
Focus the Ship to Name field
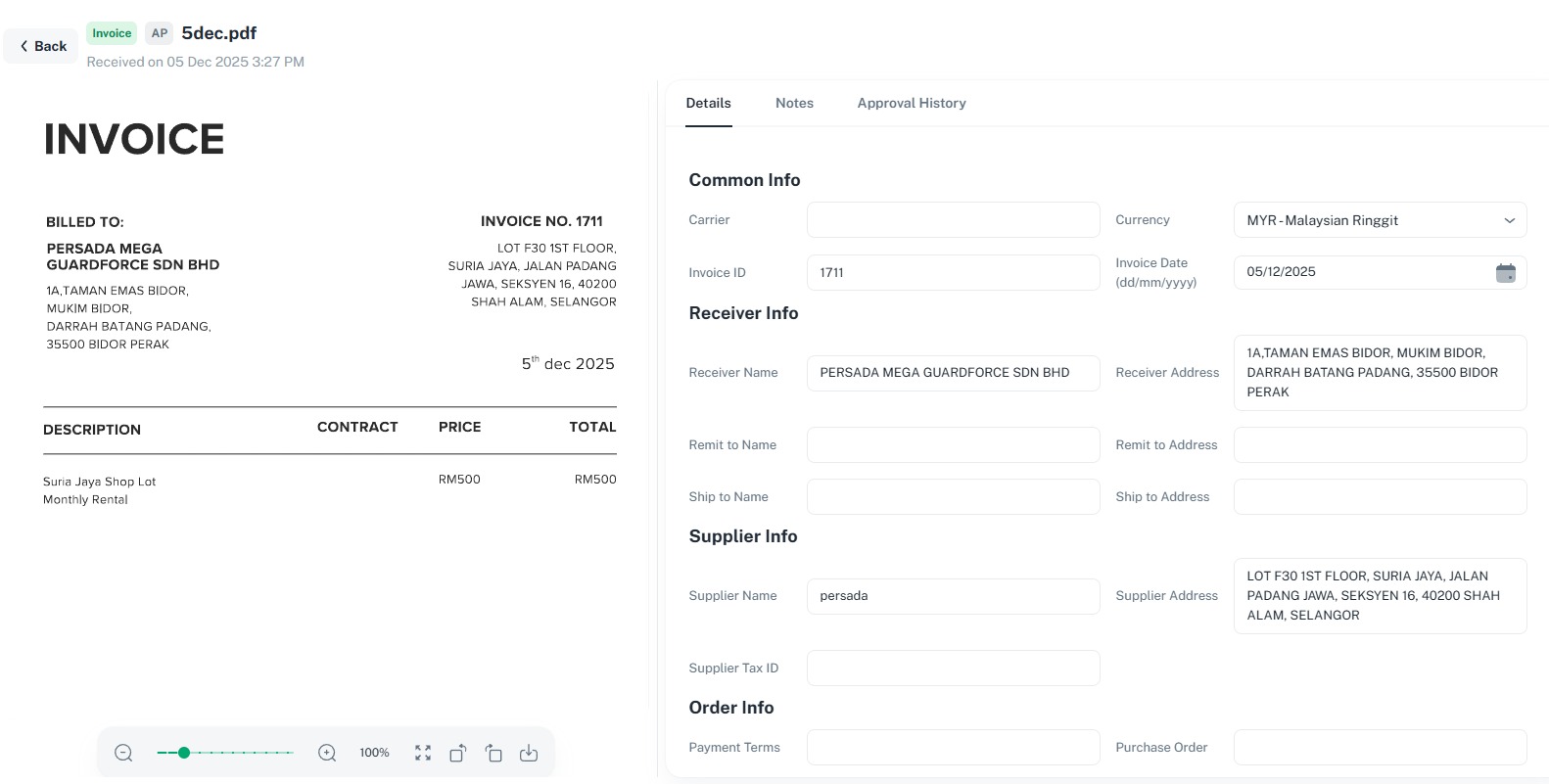pyautogui.click(x=953, y=497)
